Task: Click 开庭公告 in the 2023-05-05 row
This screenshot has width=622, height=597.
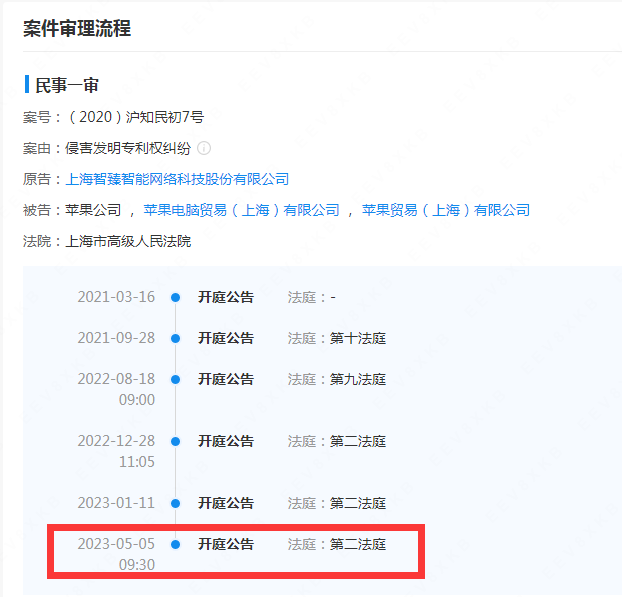Action: [226, 544]
